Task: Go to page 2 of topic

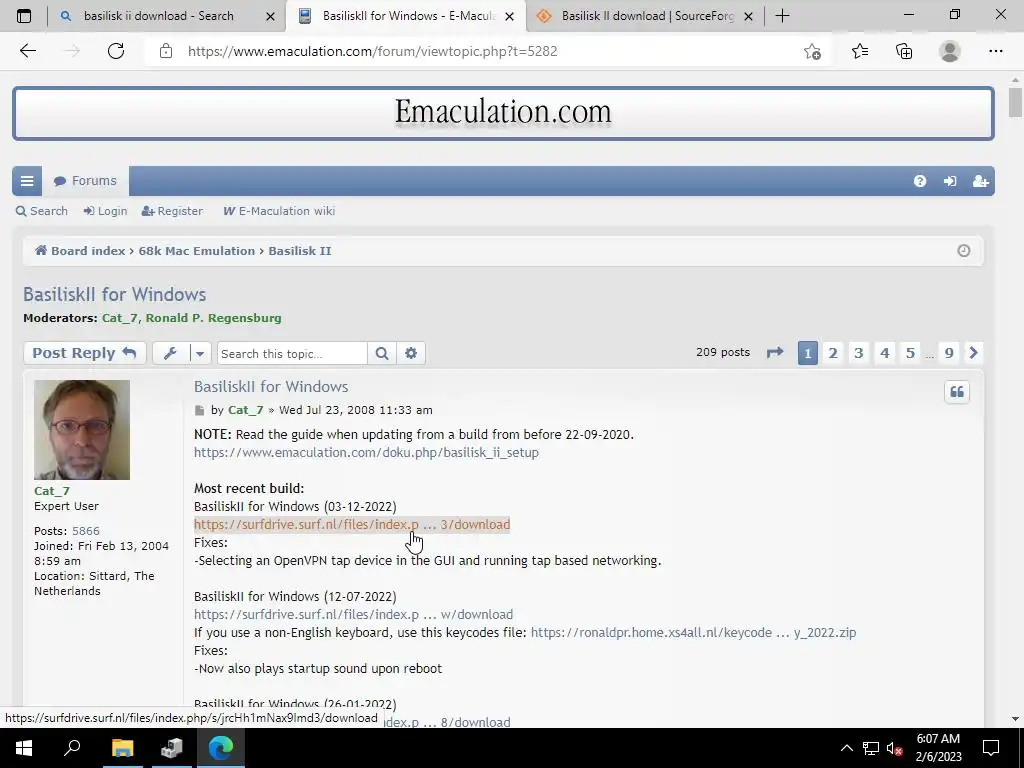Action: coord(833,353)
